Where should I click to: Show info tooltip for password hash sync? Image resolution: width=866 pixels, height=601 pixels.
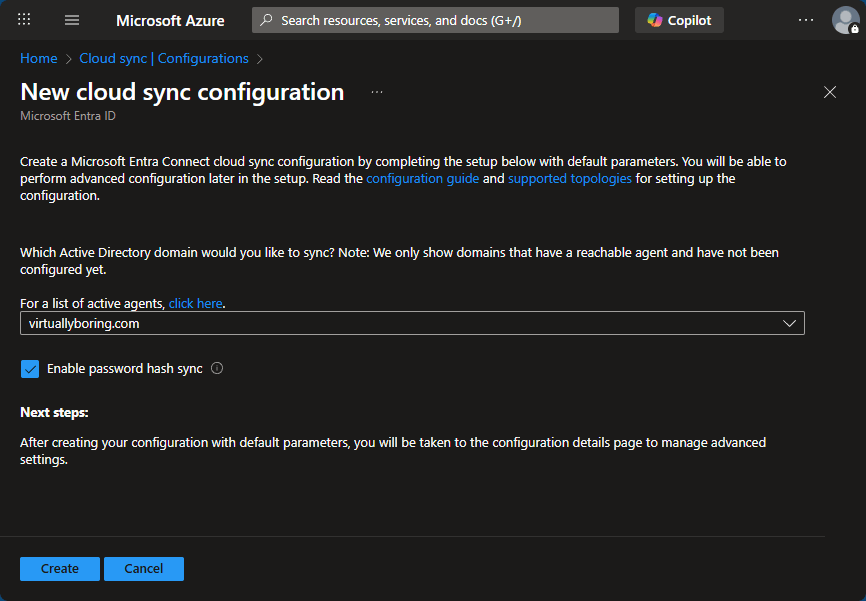(x=217, y=368)
